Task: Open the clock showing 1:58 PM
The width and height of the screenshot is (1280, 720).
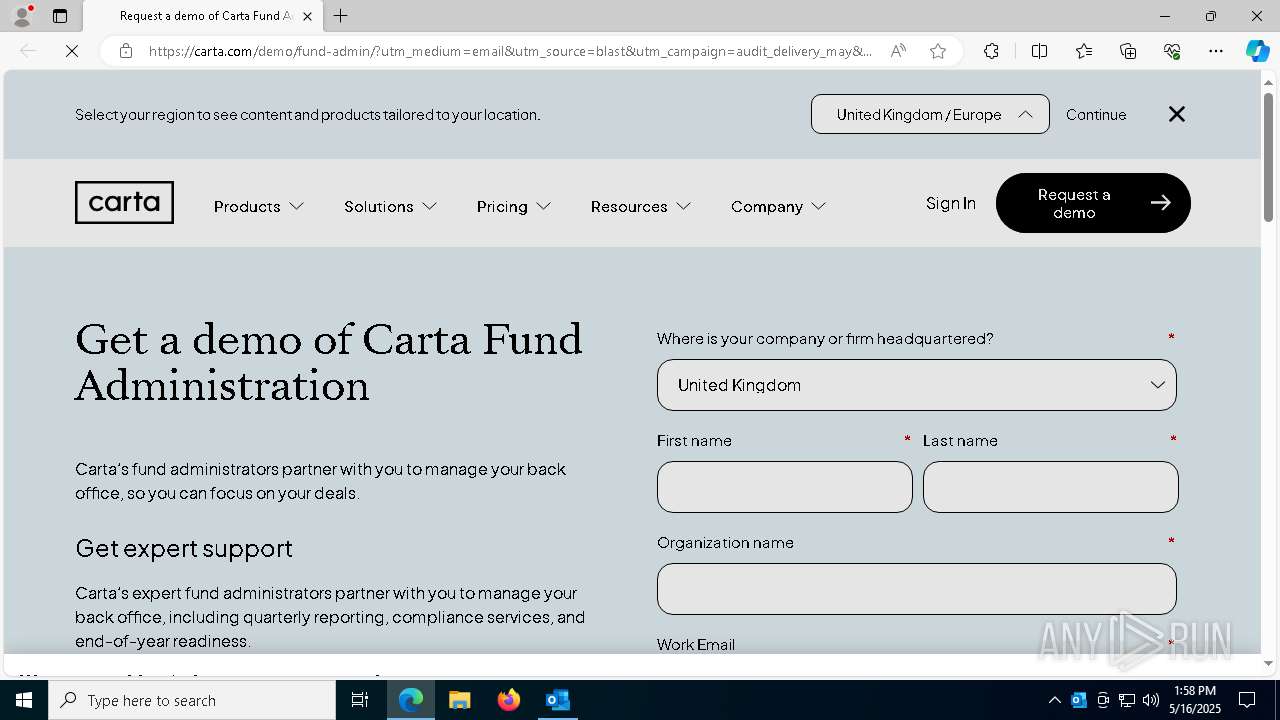Action: (1195, 700)
